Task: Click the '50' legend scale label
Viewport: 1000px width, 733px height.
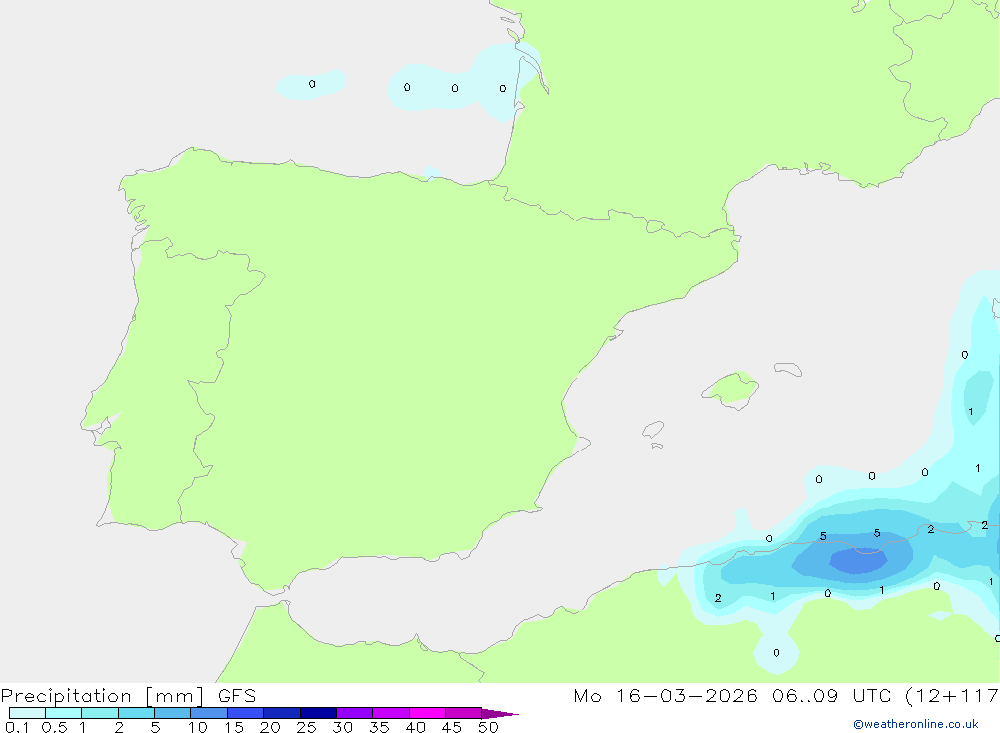Action: 489,727
